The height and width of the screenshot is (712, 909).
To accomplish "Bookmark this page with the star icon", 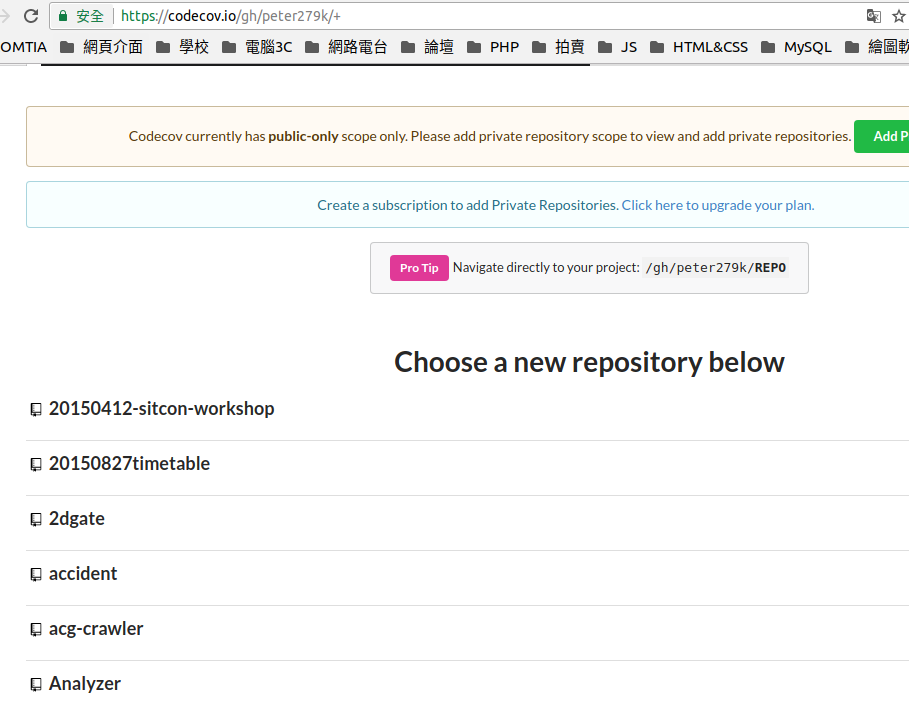I will (x=899, y=16).
